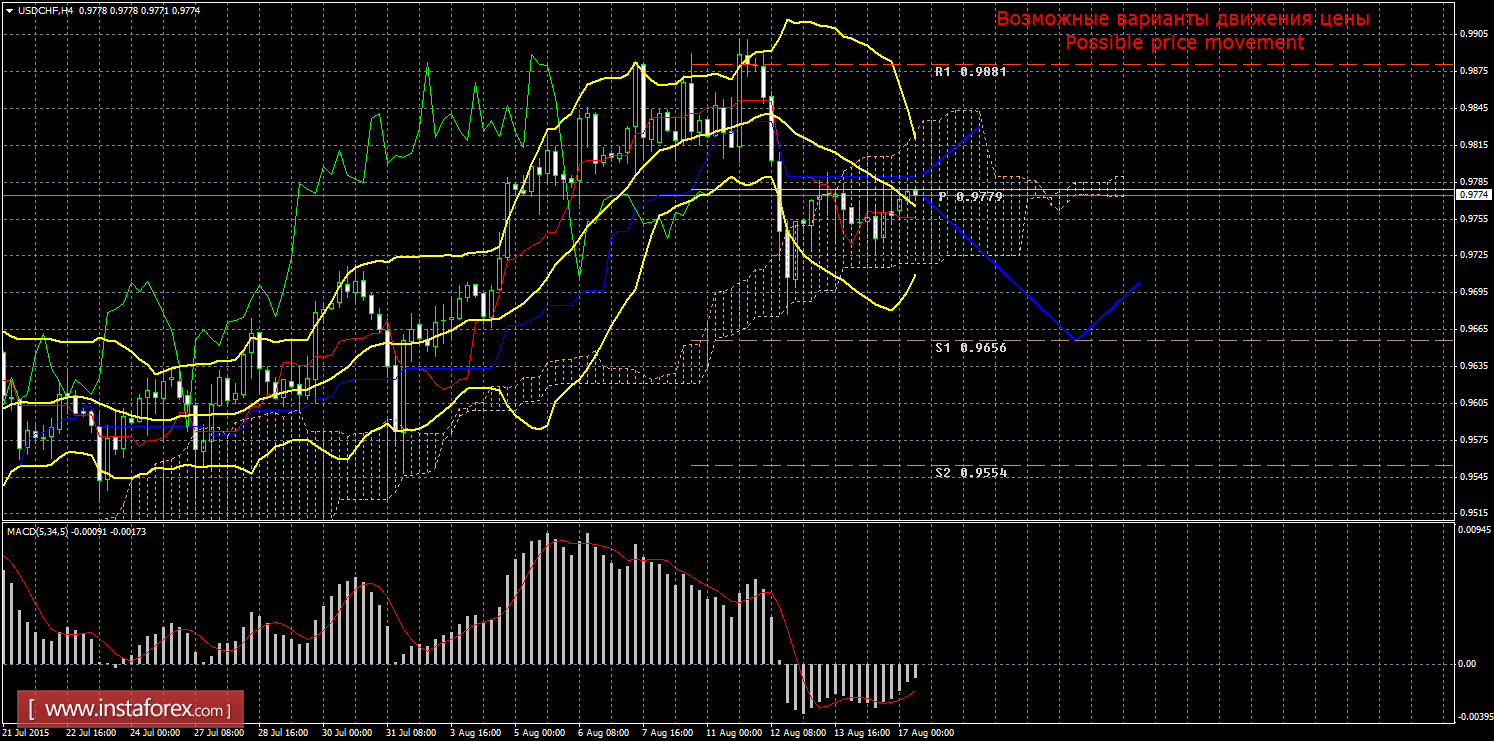This screenshot has height=741, width=1494.
Task: Click the S2 0.9554 support label
Action: tap(970, 472)
